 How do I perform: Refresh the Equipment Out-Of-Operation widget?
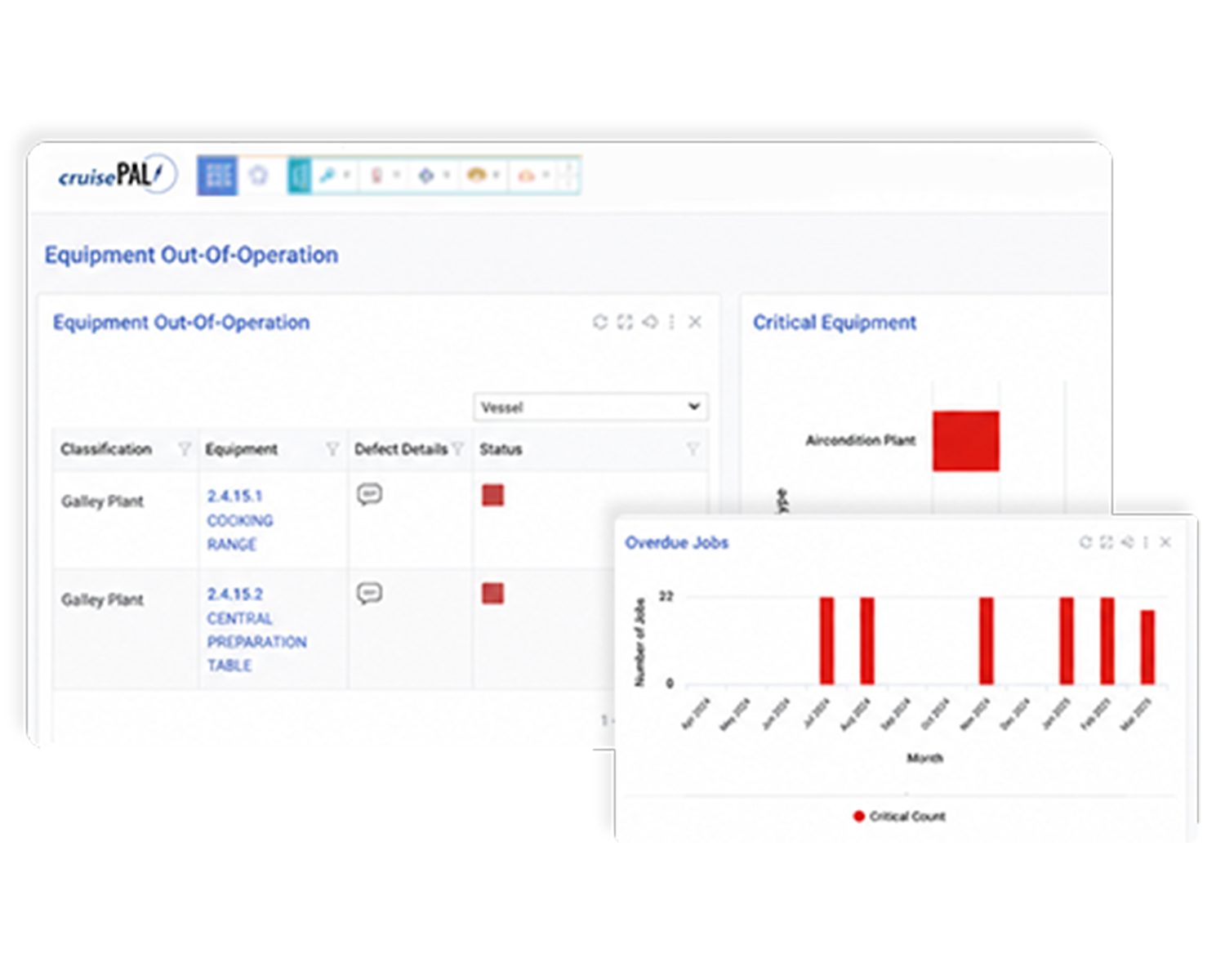point(600,322)
